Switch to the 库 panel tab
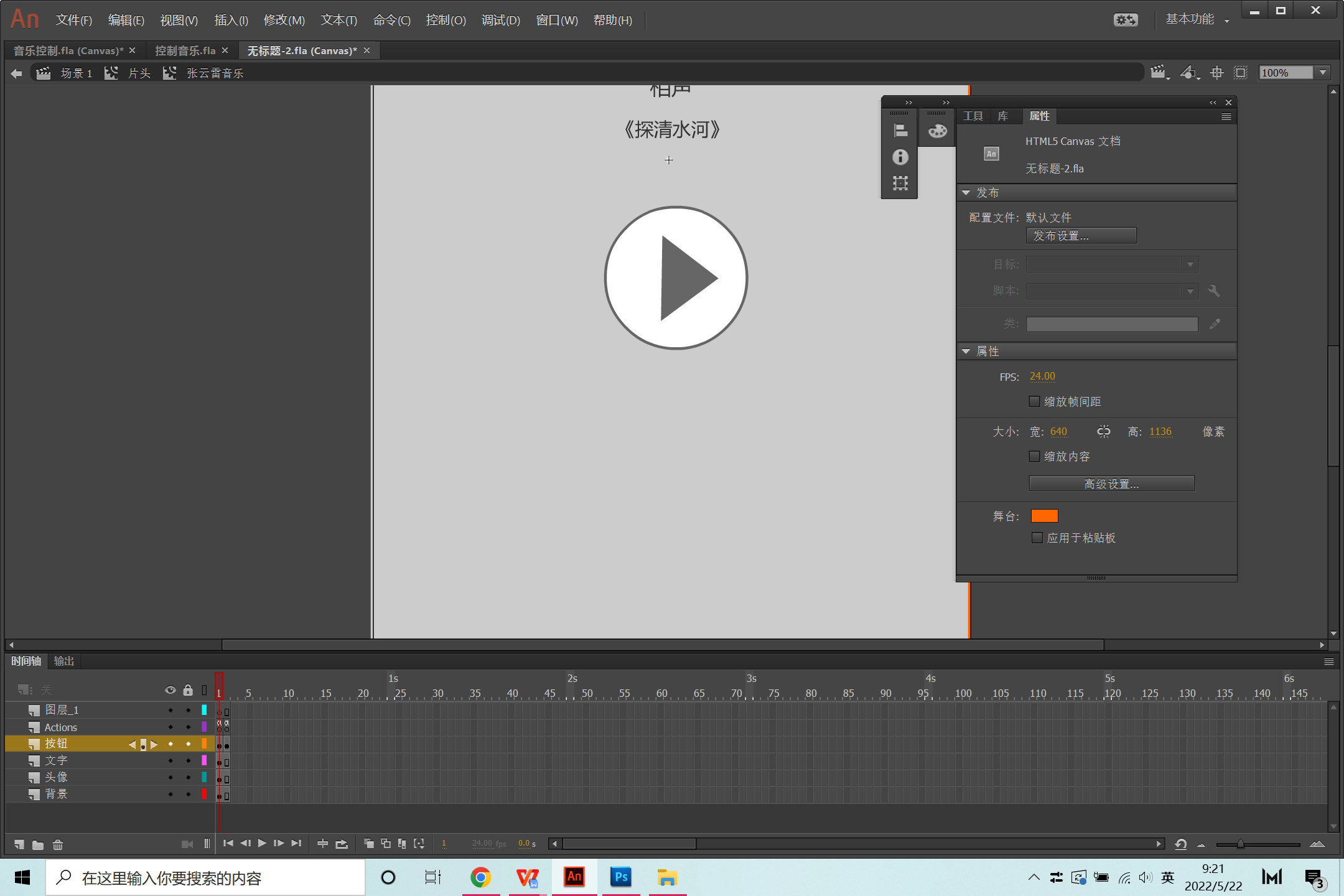The width and height of the screenshot is (1344, 896). [x=1003, y=116]
